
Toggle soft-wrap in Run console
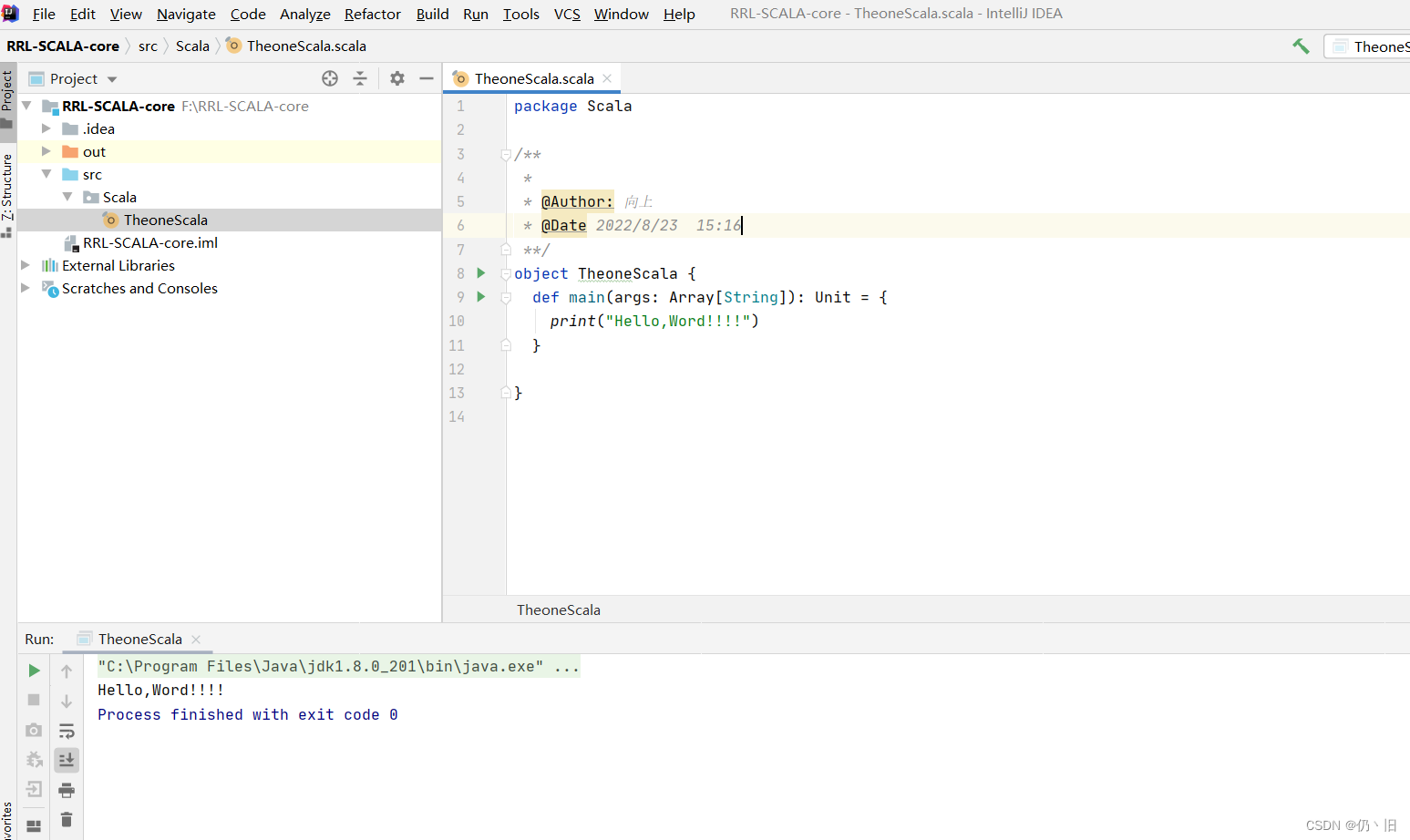[67, 731]
